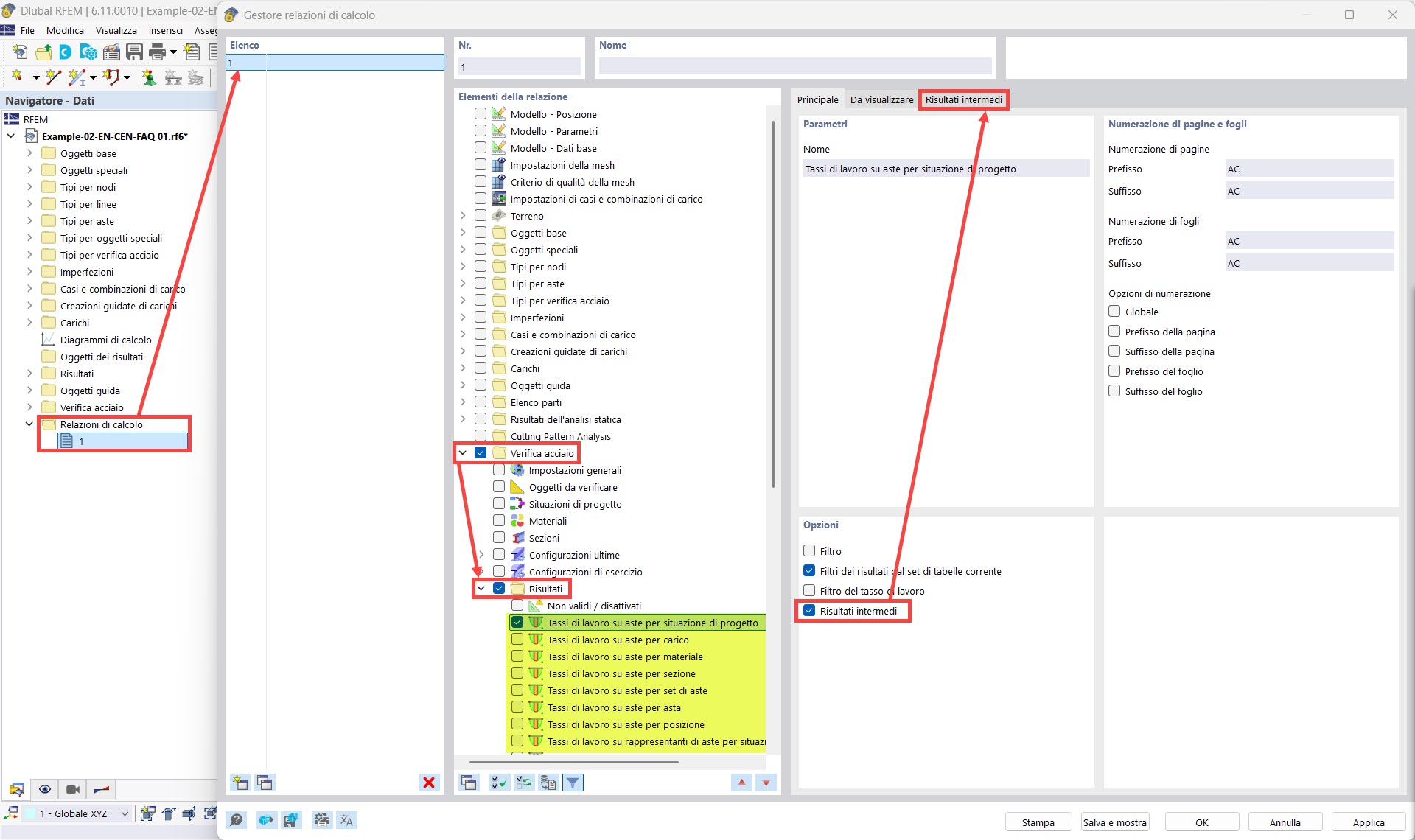The image size is (1415, 840).
Task: Open the help question mark icon in the dialog
Action: coord(237,819)
